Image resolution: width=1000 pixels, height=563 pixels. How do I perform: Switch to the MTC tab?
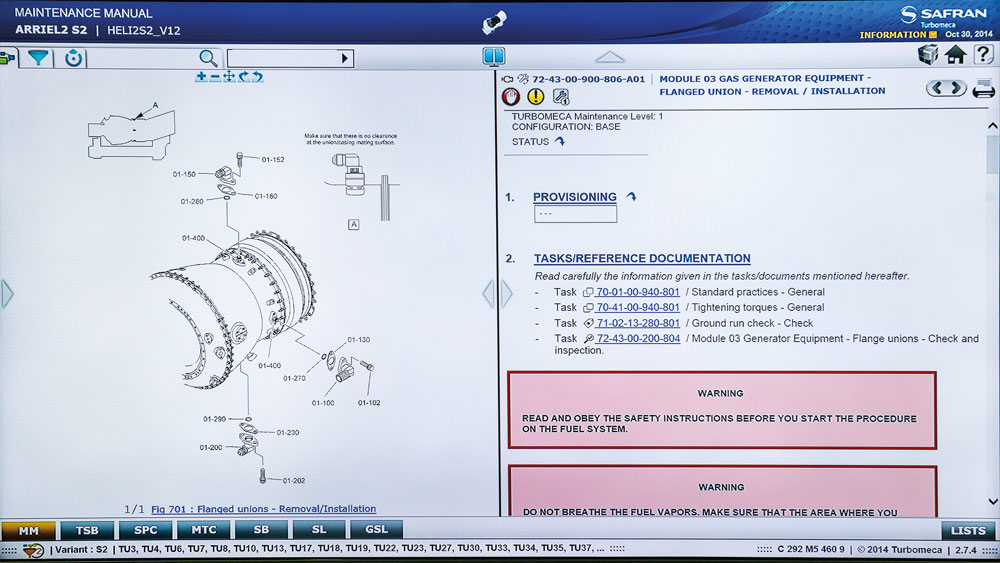click(203, 530)
